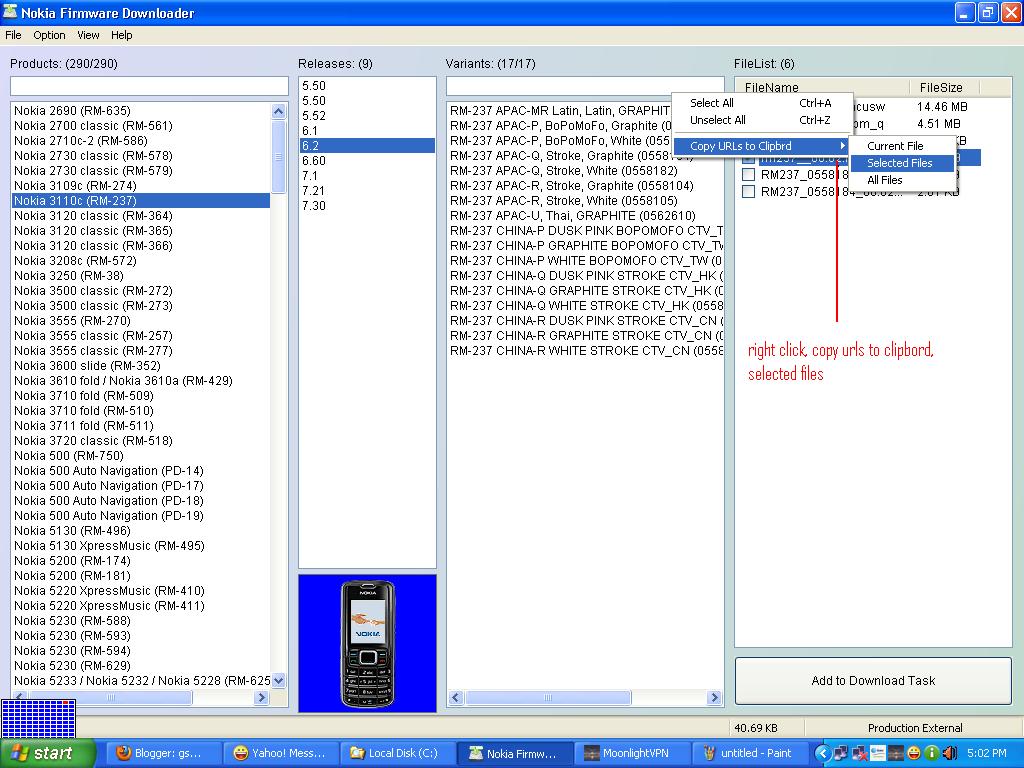Screen dimensions: 1024x768
Task: Switch to MoonlightVPN taskbar window
Action: 632,753
